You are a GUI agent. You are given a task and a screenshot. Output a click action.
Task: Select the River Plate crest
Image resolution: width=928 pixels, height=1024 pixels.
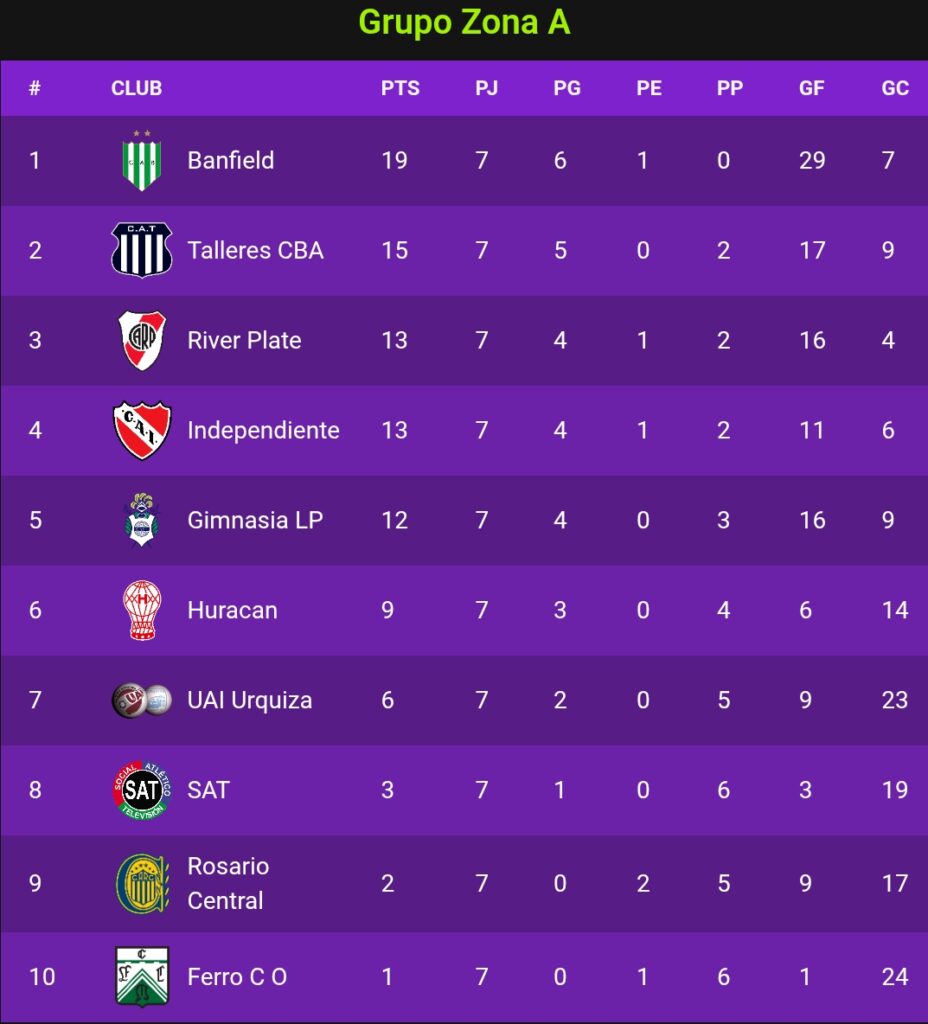142,340
